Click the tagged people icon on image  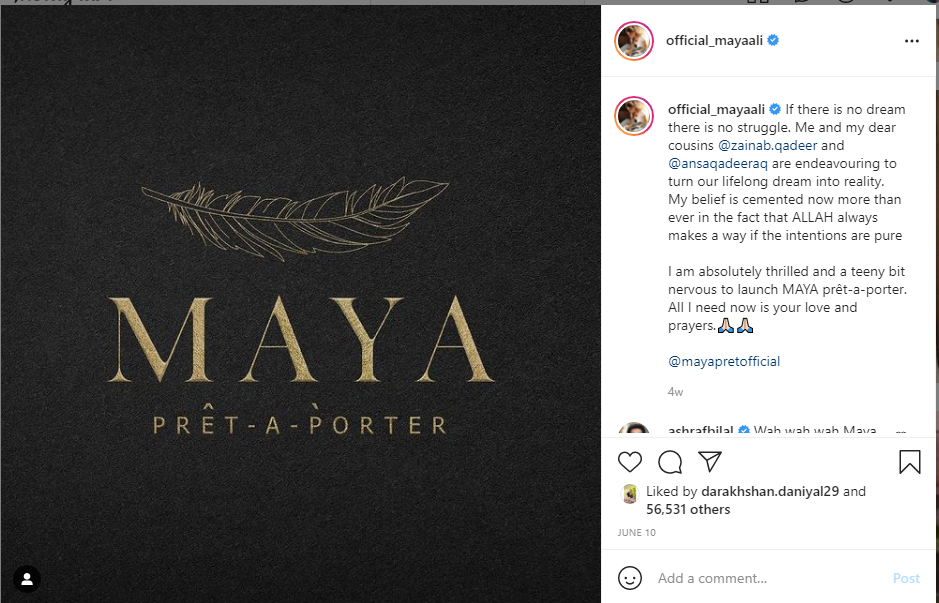click(x=27, y=579)
